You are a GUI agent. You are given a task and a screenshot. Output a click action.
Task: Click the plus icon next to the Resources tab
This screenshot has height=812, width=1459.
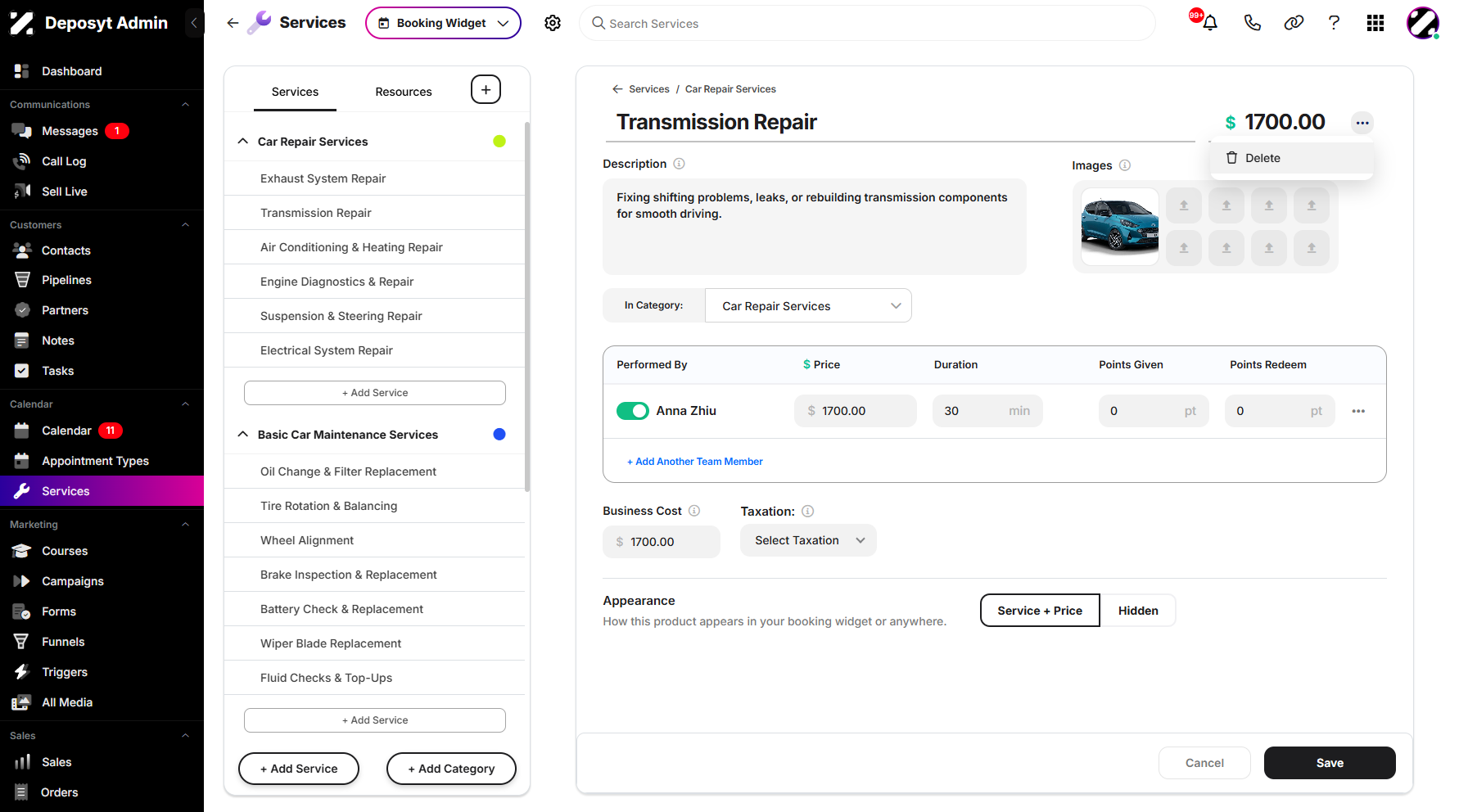point(486,90)
